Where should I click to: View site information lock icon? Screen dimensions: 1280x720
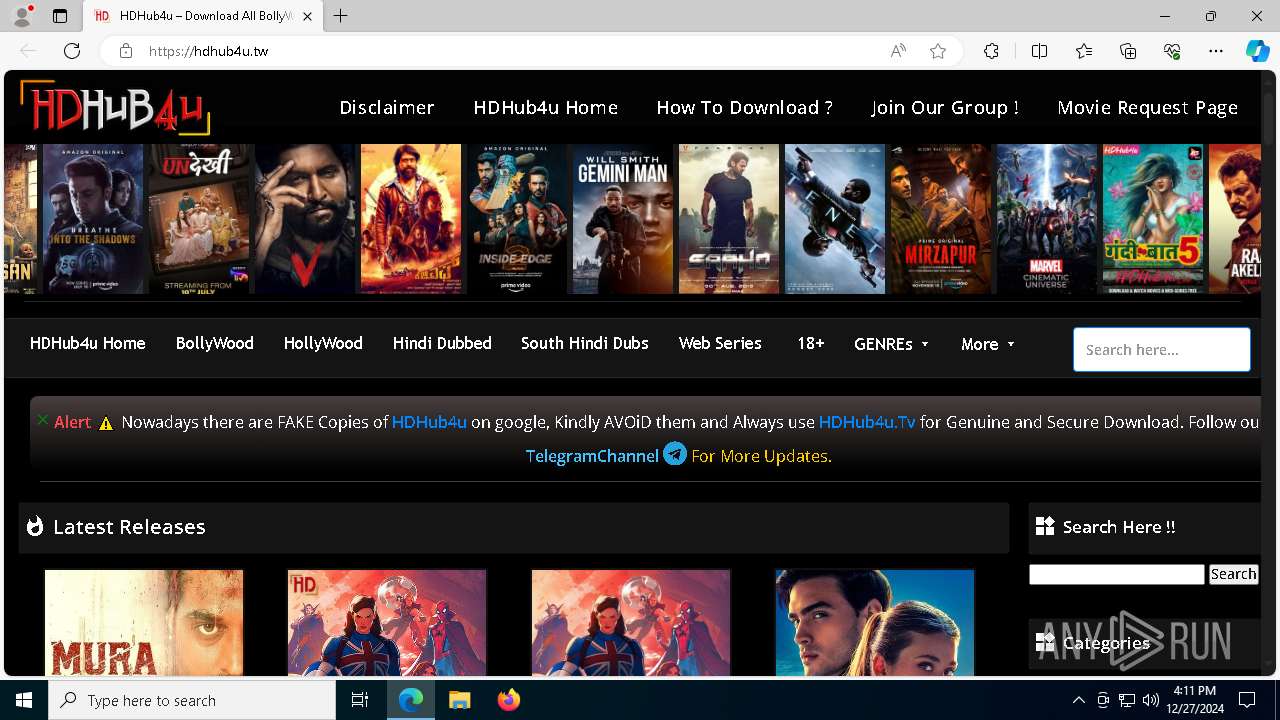125,51
